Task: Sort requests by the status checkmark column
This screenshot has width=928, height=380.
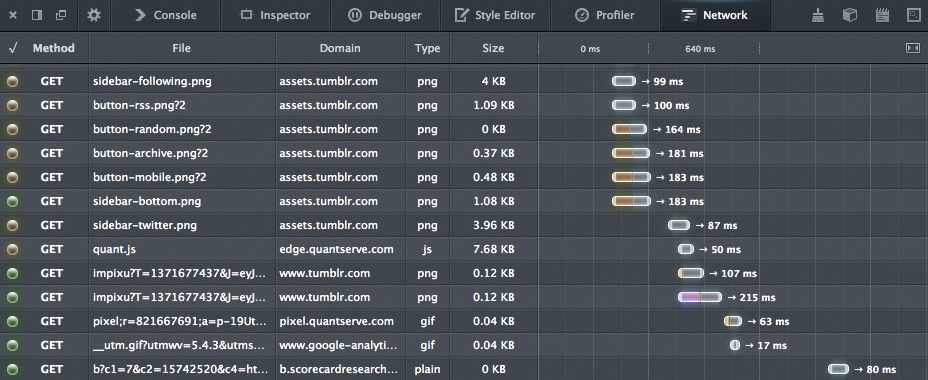Action: click(x=12, y=48)
